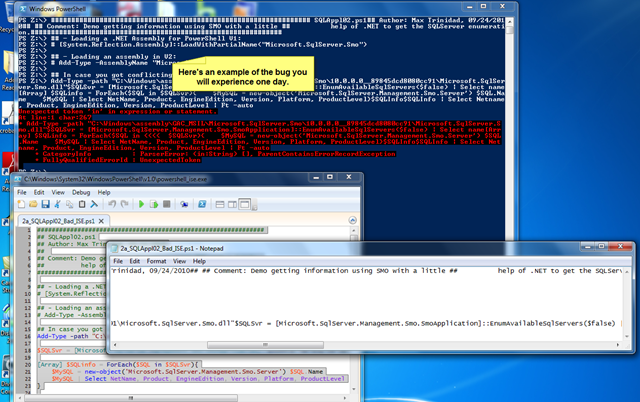Screen dimensions: 640x402
Task: Click the powershell_ise.exe title bar icon
Action: [x=18, y=179]
